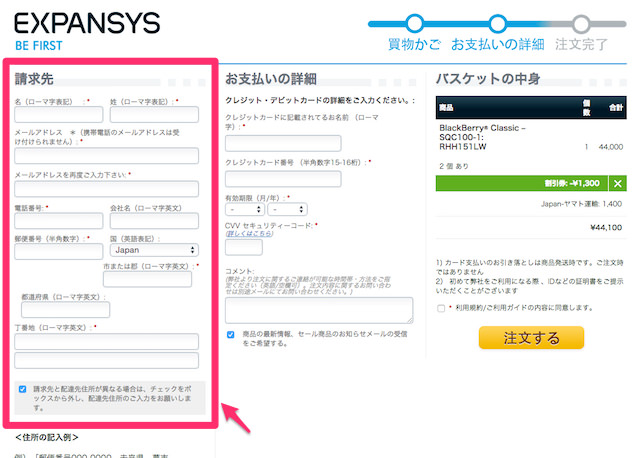The width and height of the screenshot is (640, 458).
Task: Click the EXPANSYS logo
Action: [87, 23]
